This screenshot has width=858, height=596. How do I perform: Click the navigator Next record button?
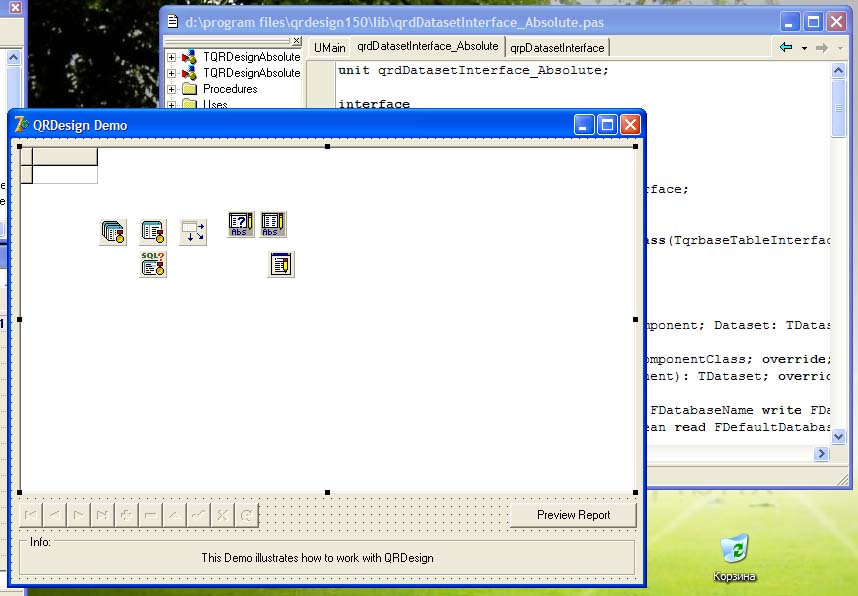79,515
